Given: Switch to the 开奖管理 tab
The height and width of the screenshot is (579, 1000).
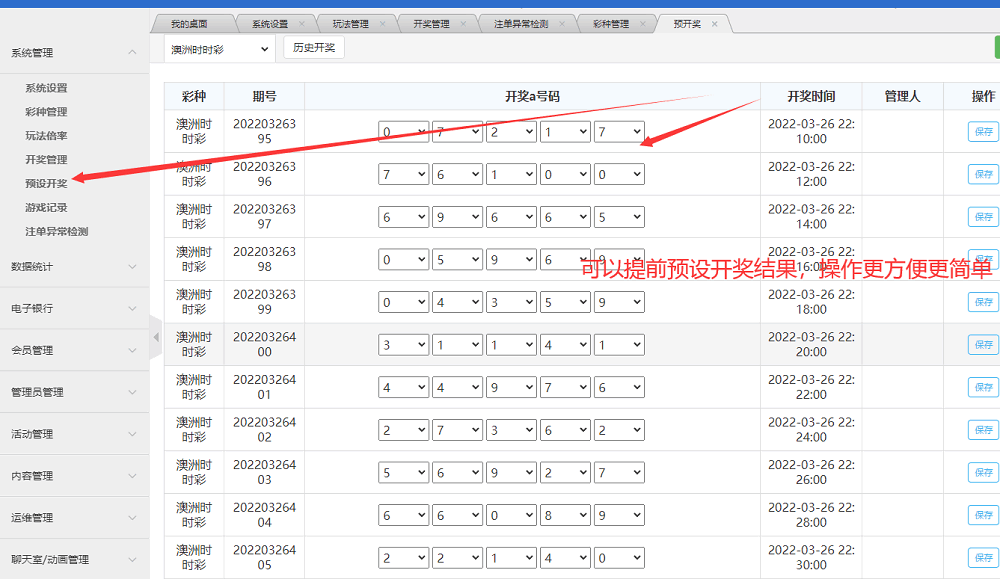Looking at the screenshot, I should [x=431, y=24].
